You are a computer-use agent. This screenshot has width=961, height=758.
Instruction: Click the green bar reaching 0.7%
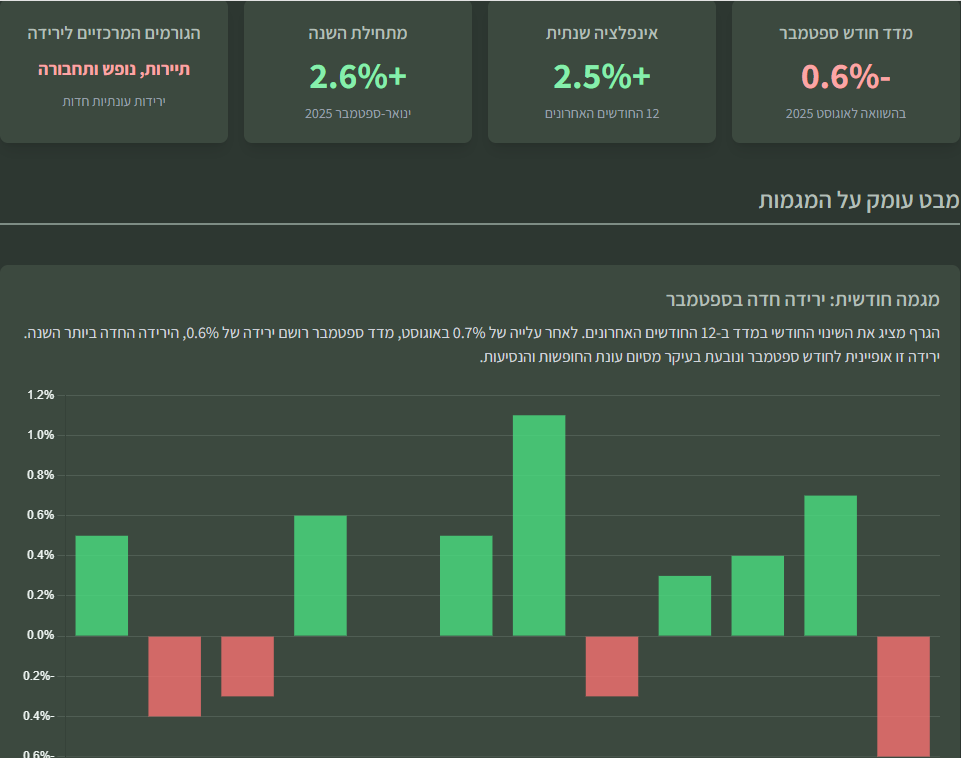coord(830,565)
